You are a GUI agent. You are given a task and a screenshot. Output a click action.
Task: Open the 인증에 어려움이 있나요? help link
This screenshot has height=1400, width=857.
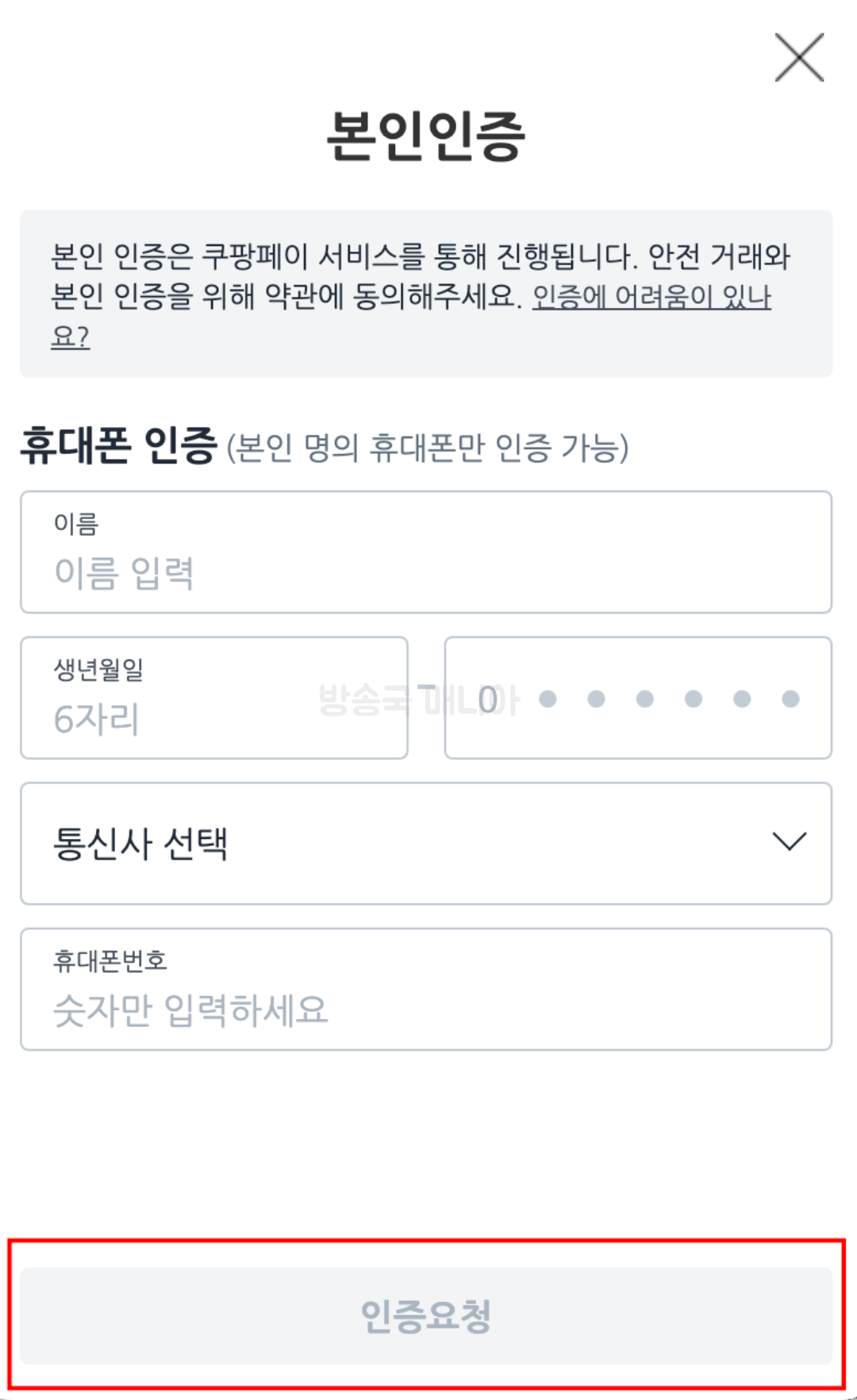649,302
